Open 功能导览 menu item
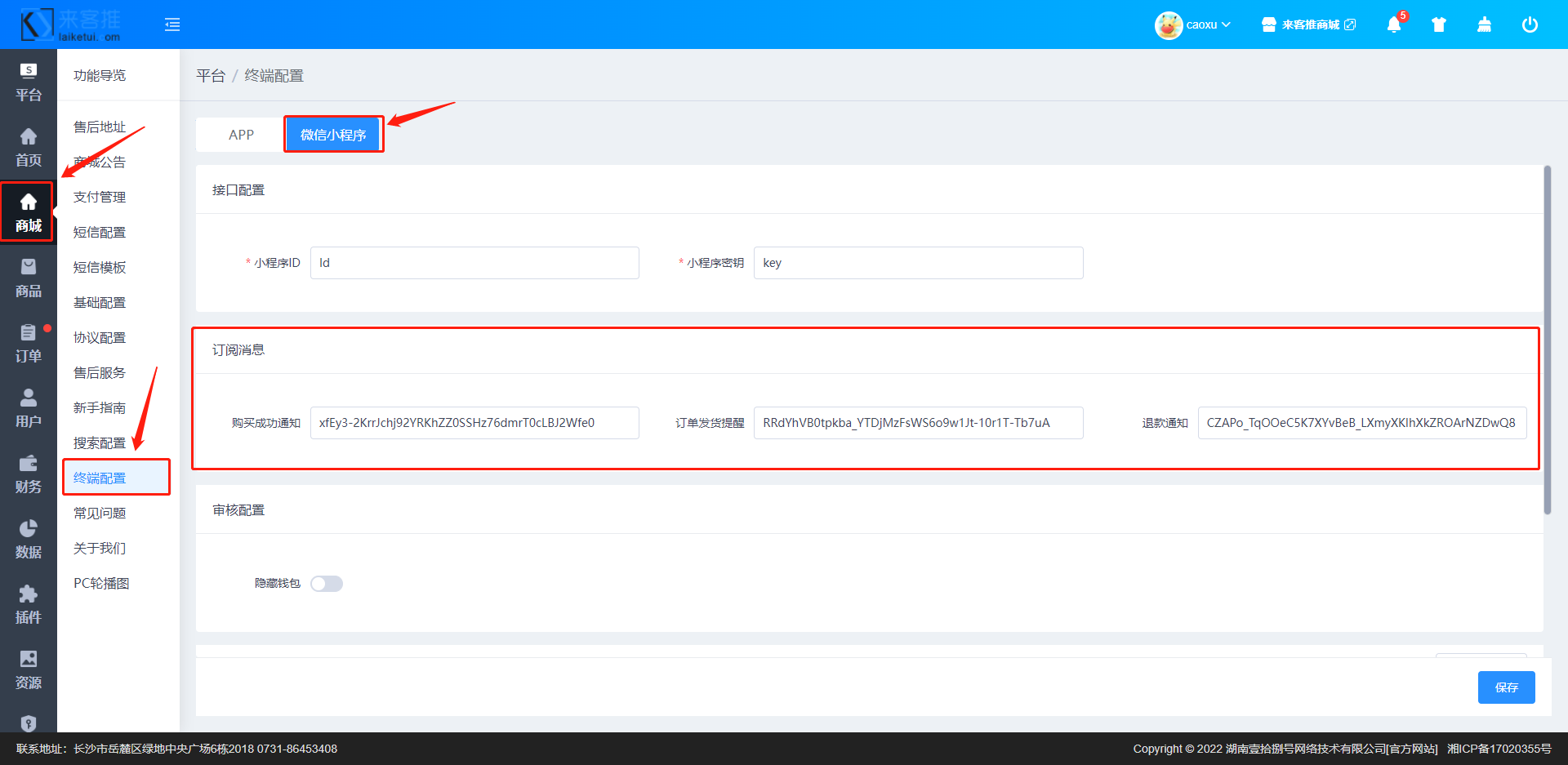Screen dimensions: 1568x765 100,75
